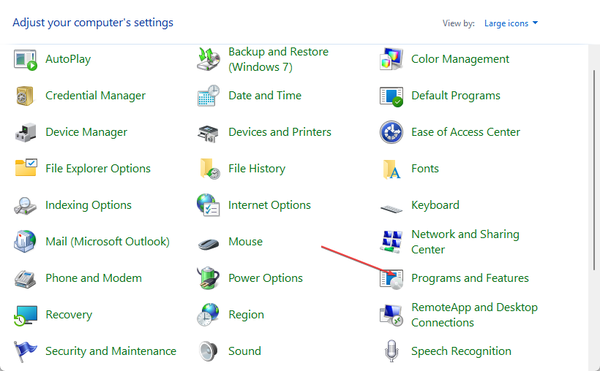Click the Backup and Restore (Windows 7) link
Image resolution: width=600 pixels, height=371 pixels.
tap(278, 59)
